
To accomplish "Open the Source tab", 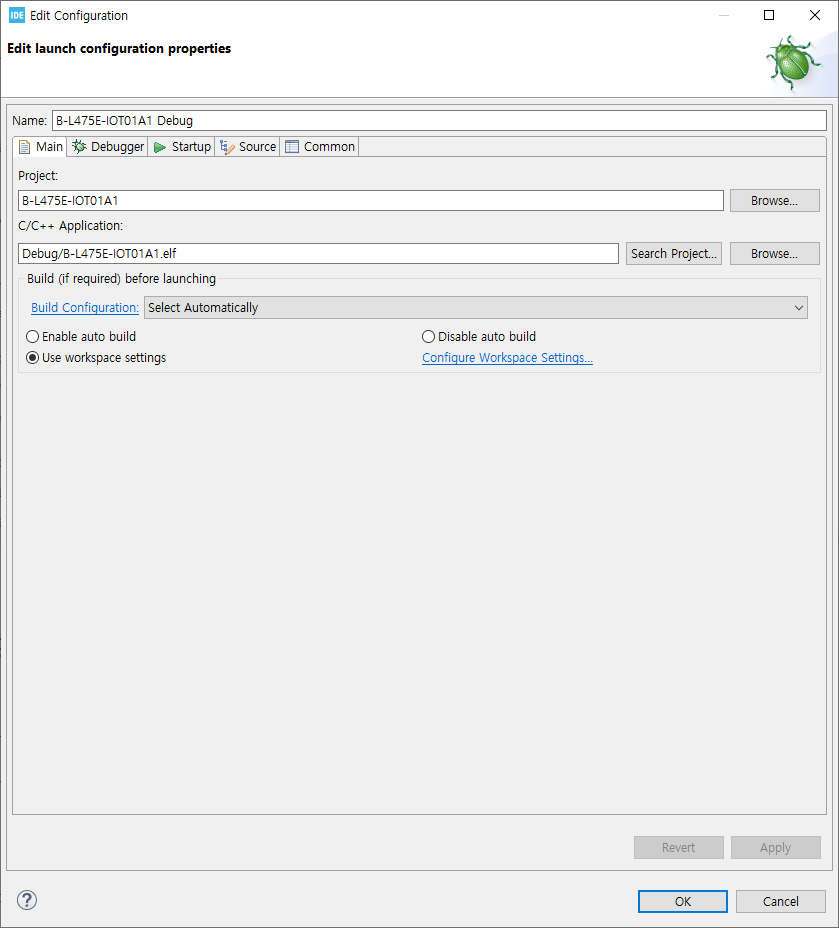I will pos(248,147).
